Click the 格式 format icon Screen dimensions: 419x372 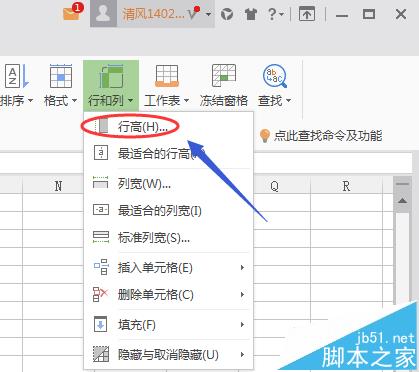point(61,76)
